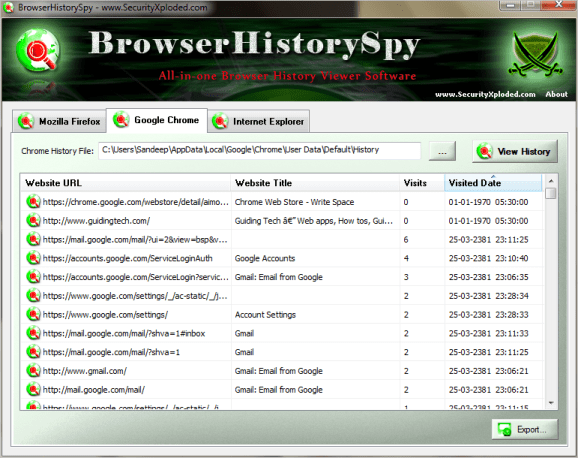The image size is (578, 458).
Task: Click the View History button
Action: click(x=515, y=151)
